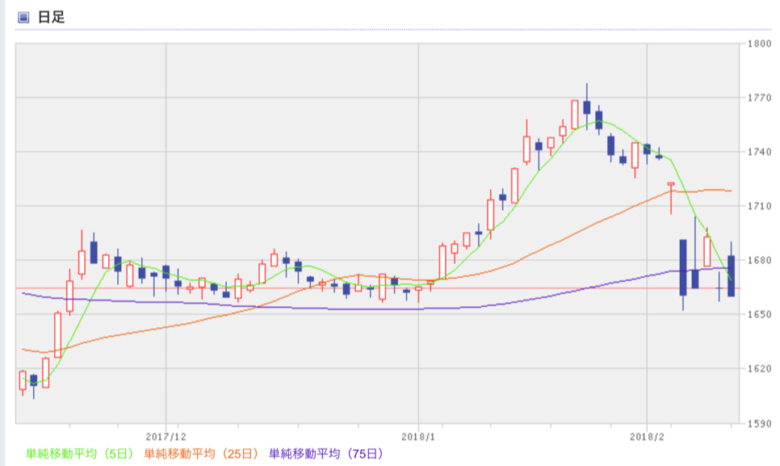
Task: Click the 1650 price axis label
Action: pos(760,314)
